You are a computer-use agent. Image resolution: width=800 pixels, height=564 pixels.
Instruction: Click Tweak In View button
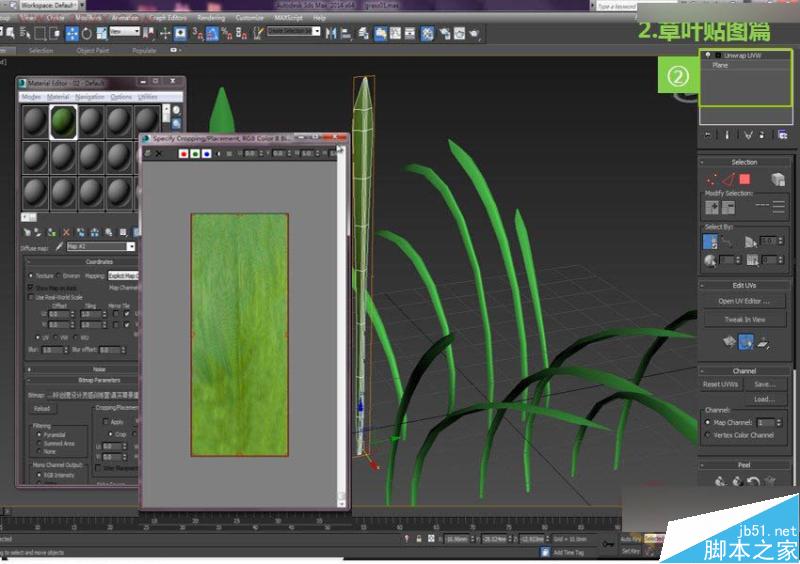[x=744, y=320]
